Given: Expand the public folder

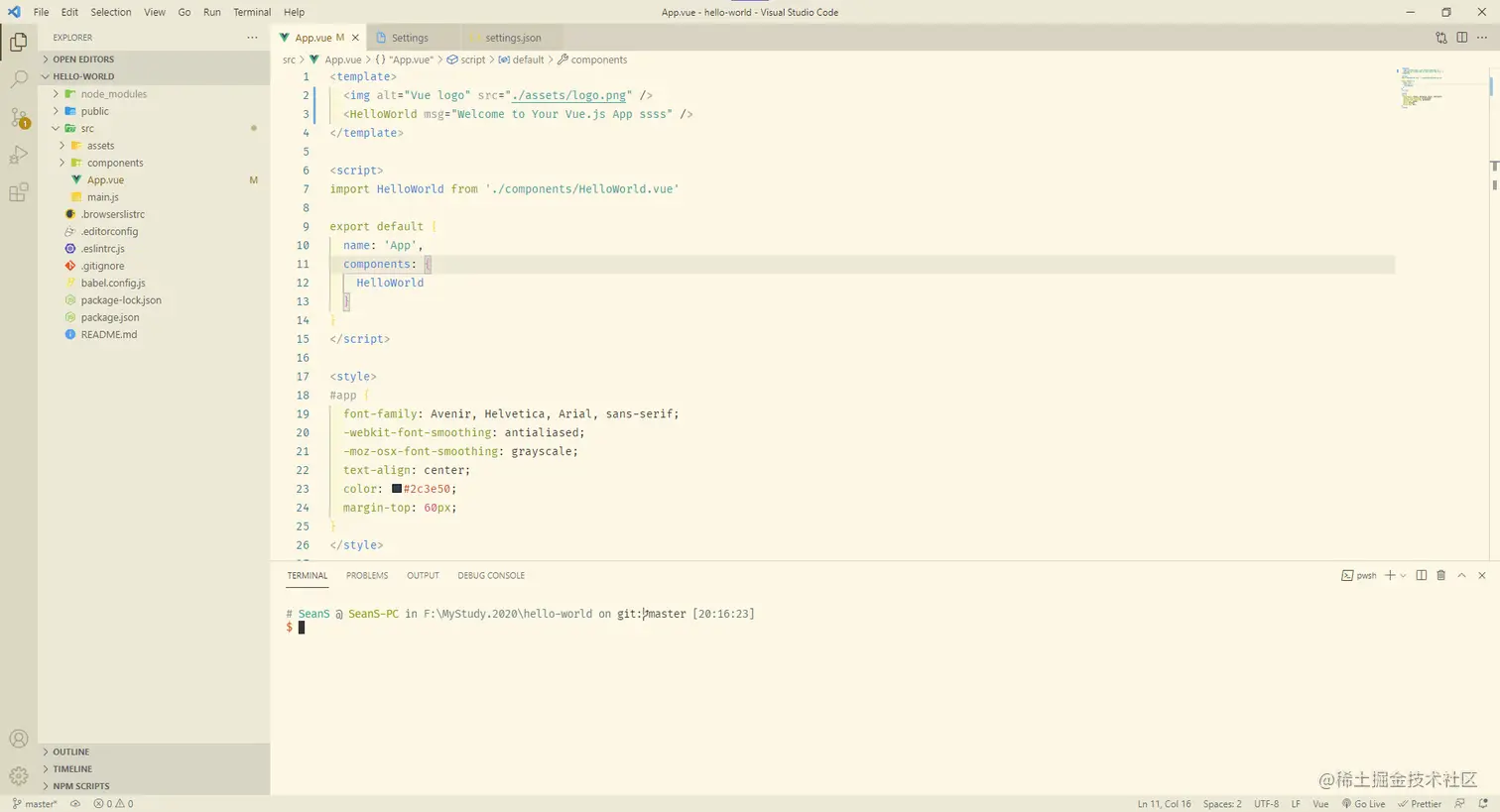Looking at the screenshot, I should click(x=154, y=111).
